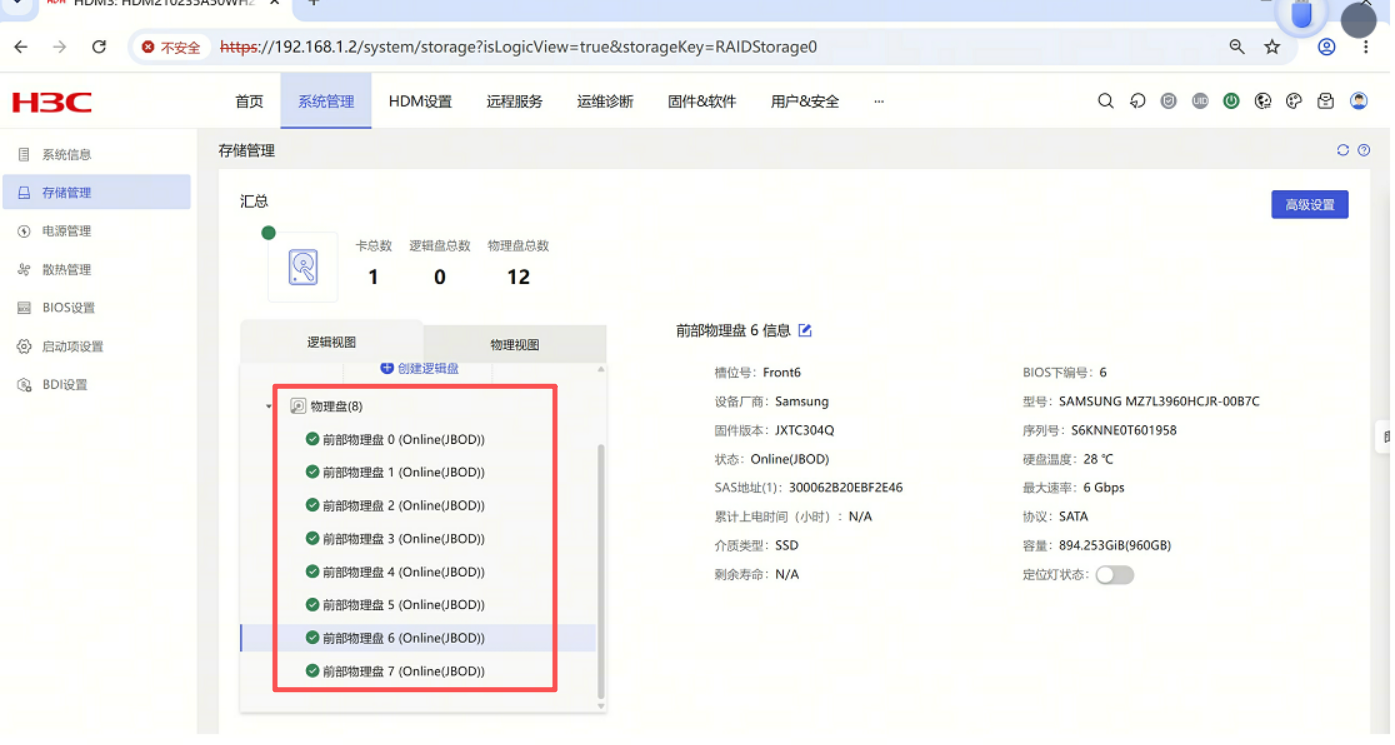
Task: Select 存储管理 in the sidebar
Action: click(96, 192)
